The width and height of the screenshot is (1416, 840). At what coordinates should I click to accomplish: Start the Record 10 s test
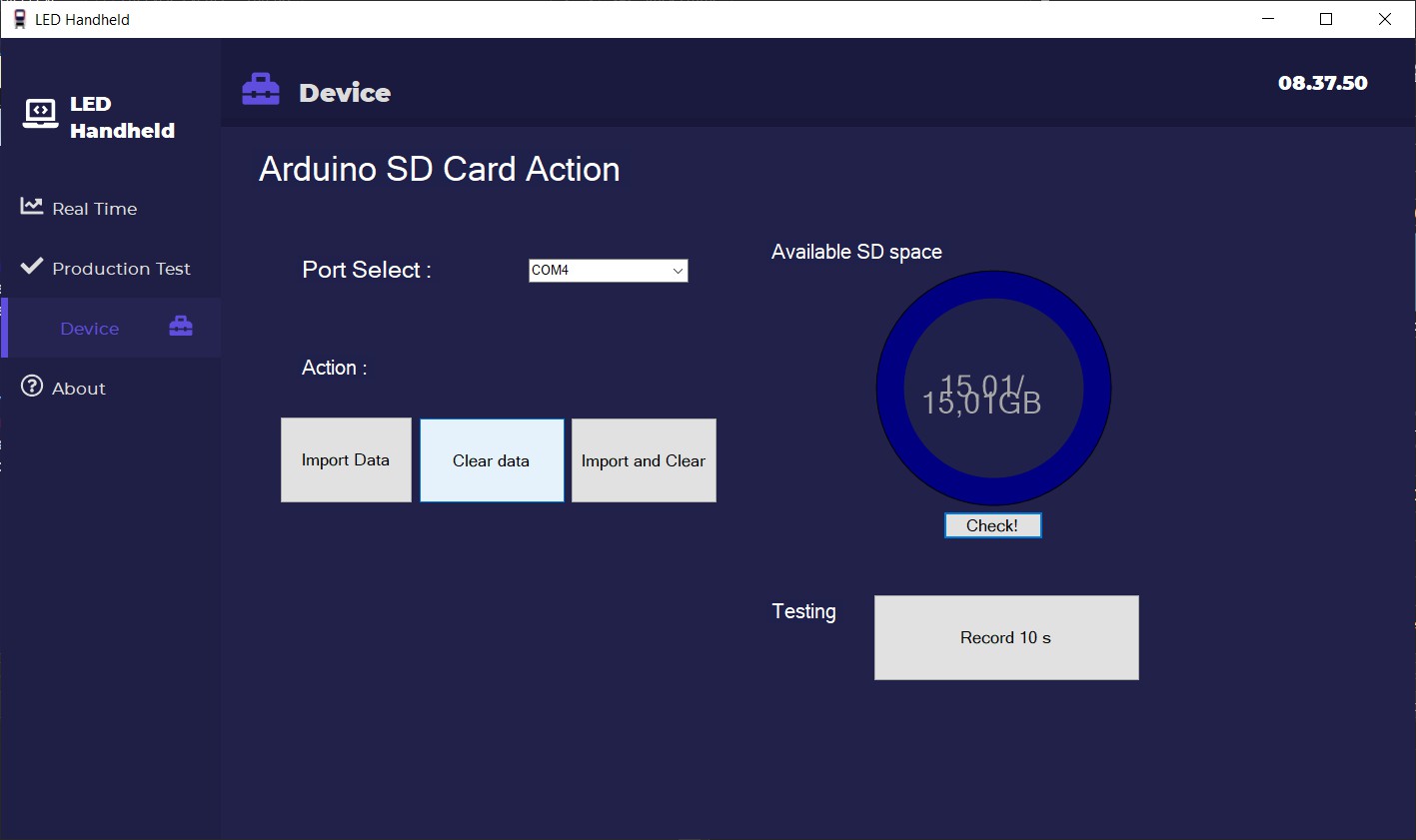[x=1006, y=637]
